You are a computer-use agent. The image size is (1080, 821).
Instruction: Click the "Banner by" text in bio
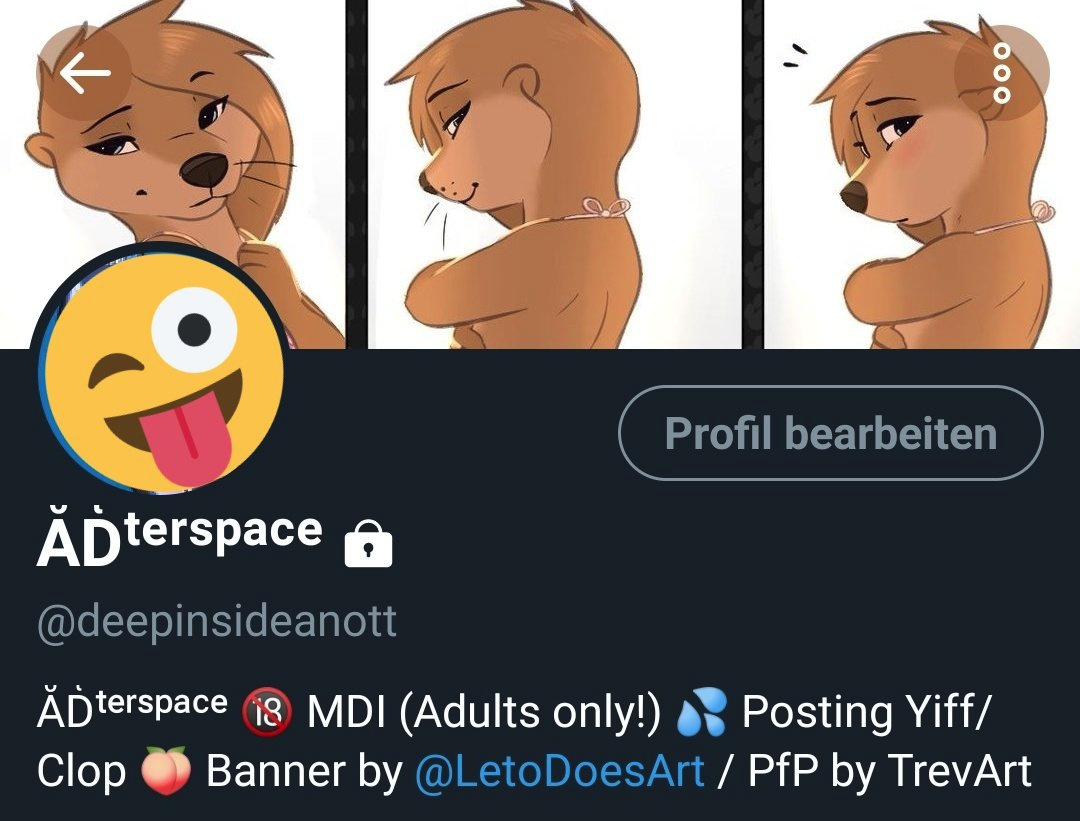pyautogui.click(x=304, y=771)
